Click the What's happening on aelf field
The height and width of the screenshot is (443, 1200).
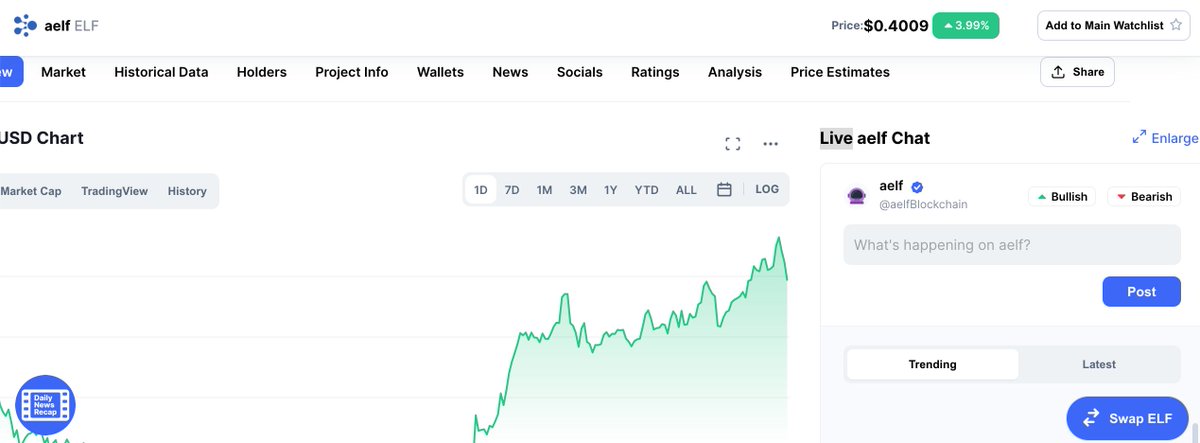click(x=1012, y=245)
